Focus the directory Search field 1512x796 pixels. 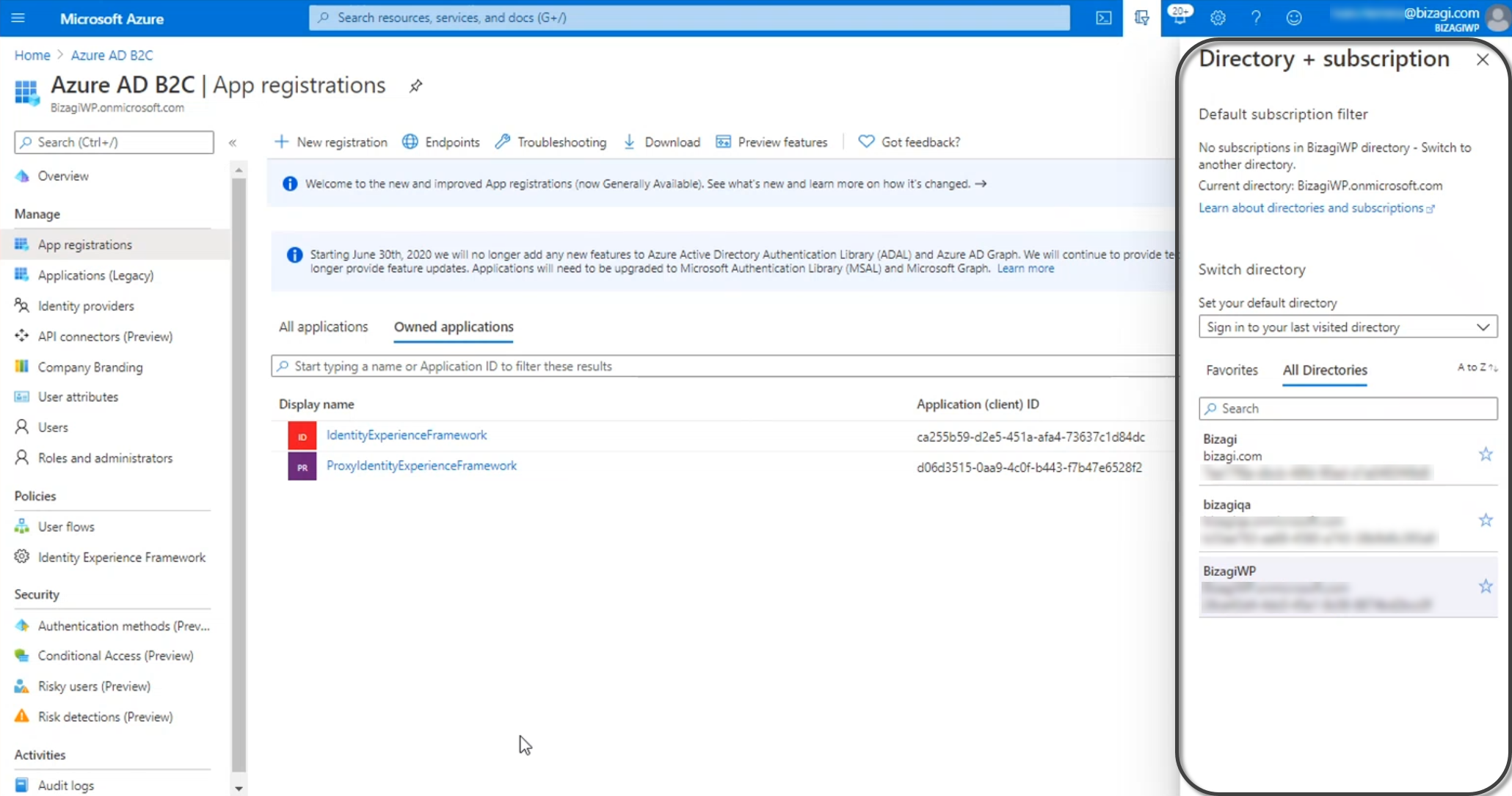click(1348, 409)
